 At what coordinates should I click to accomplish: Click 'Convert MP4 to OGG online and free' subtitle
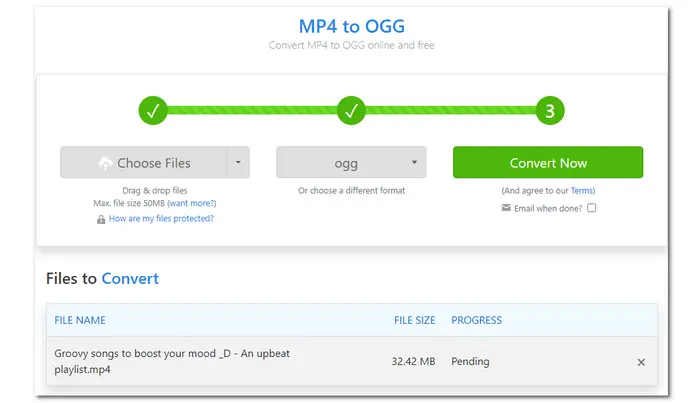click(x=351, y=45)
